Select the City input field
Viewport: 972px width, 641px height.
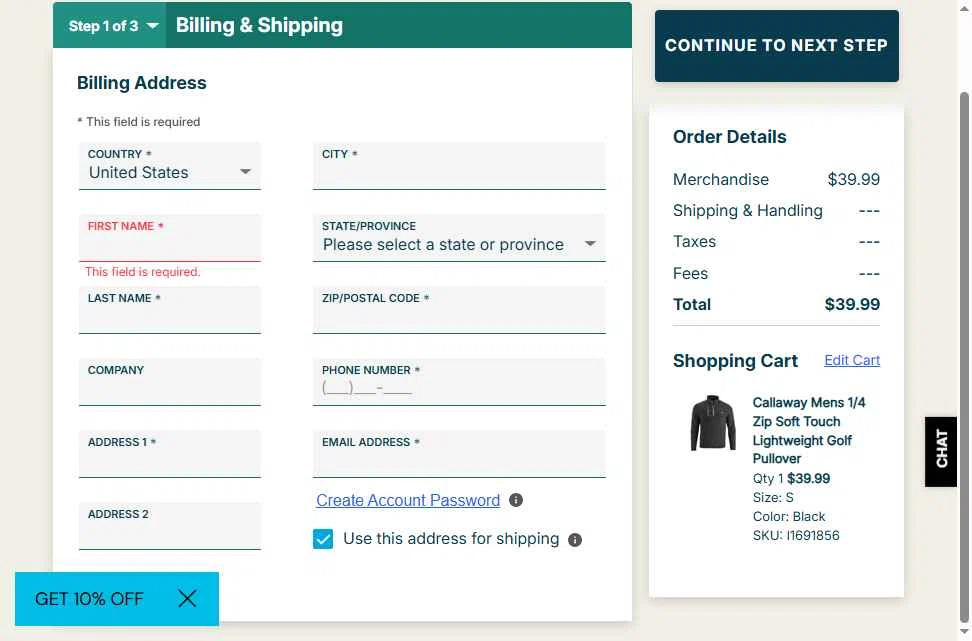point(459,172)
